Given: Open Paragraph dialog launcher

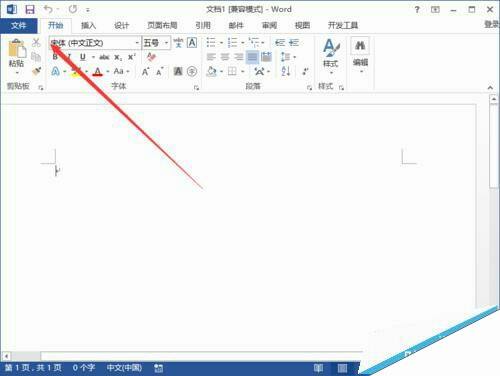Looking at the screenshot, I should coord(309,88).
